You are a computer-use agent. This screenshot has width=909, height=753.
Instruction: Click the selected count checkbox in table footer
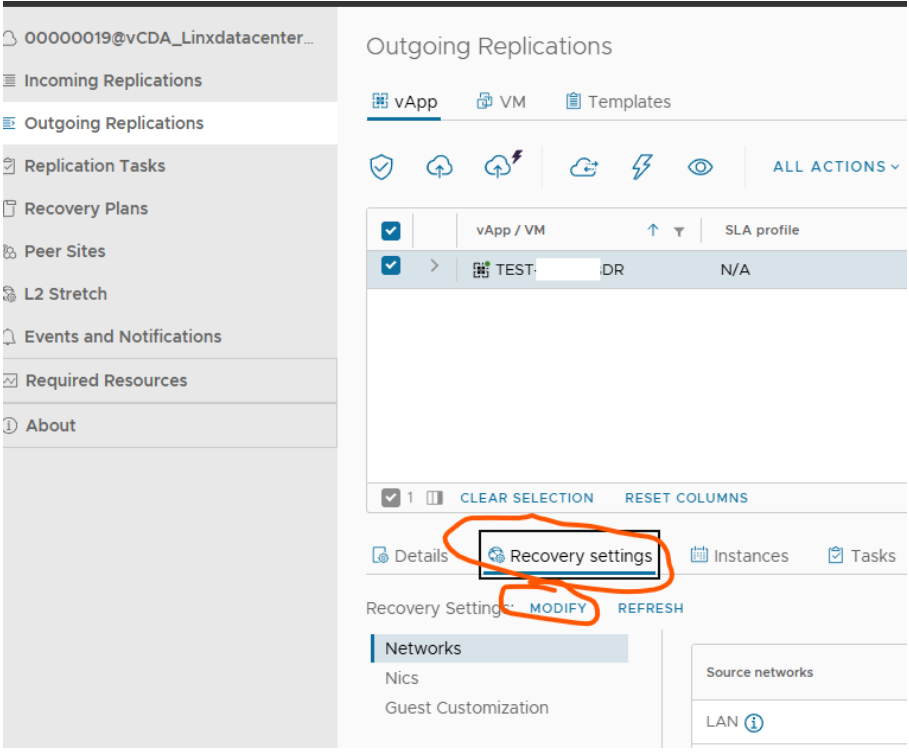click(x=391, y=497)
